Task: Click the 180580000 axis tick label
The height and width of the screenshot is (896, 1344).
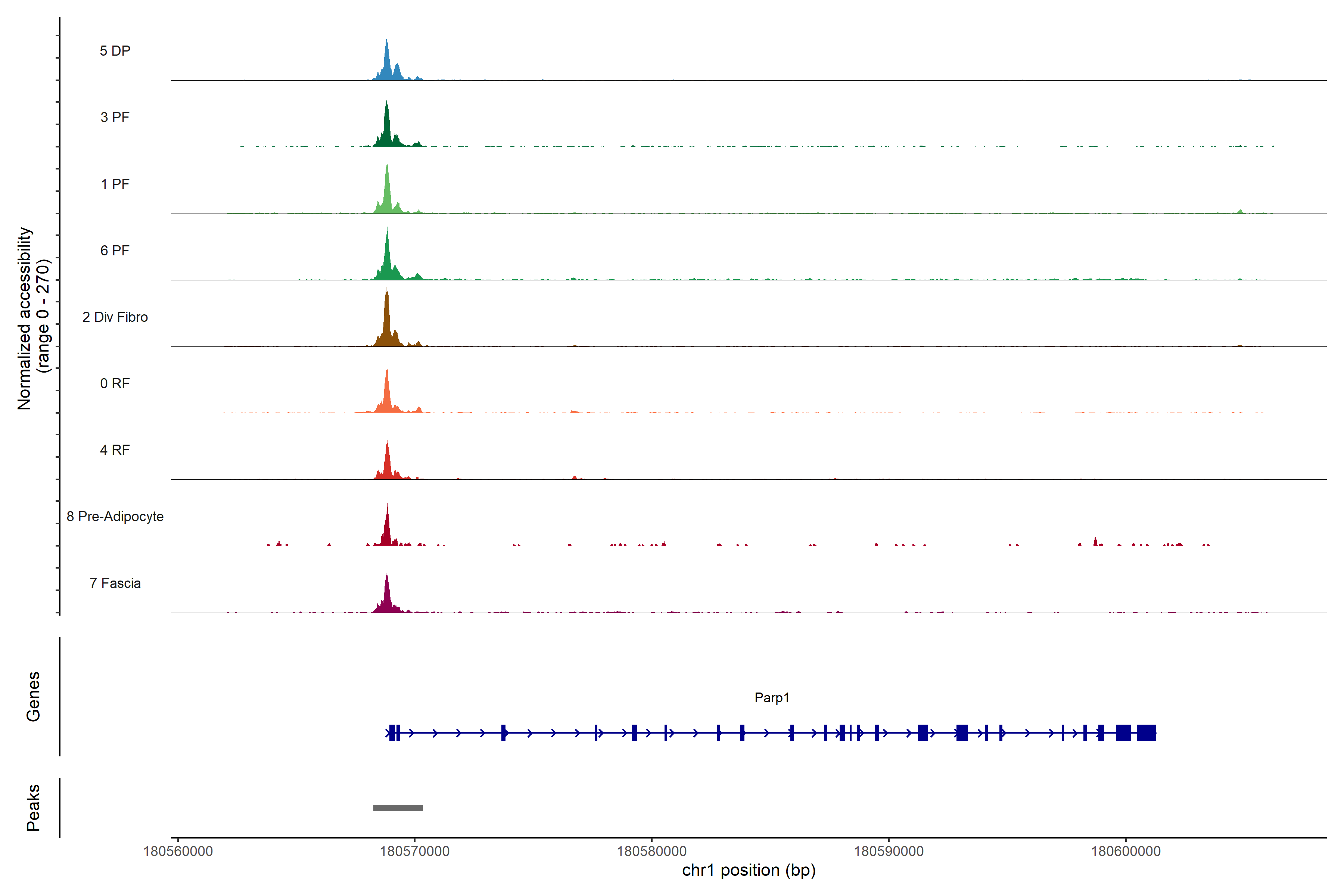Action: pos(651,851)
